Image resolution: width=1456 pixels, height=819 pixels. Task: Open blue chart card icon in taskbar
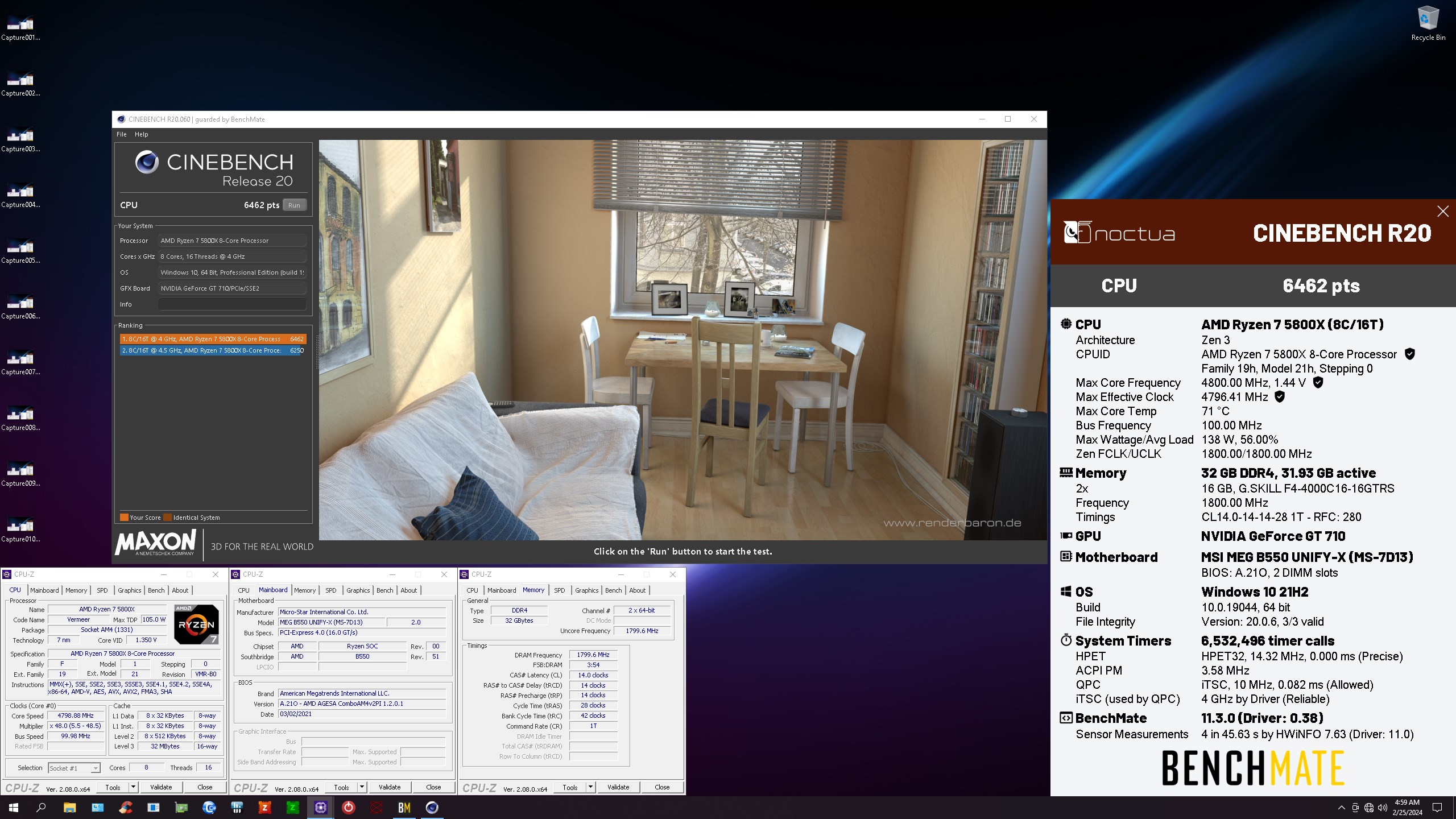coord(98,808)
